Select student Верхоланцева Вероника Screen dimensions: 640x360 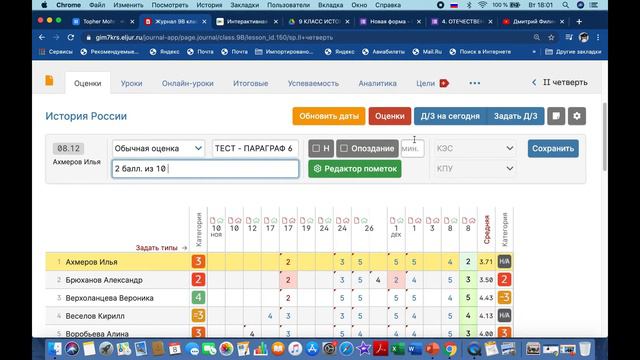(x=109, y=298)
